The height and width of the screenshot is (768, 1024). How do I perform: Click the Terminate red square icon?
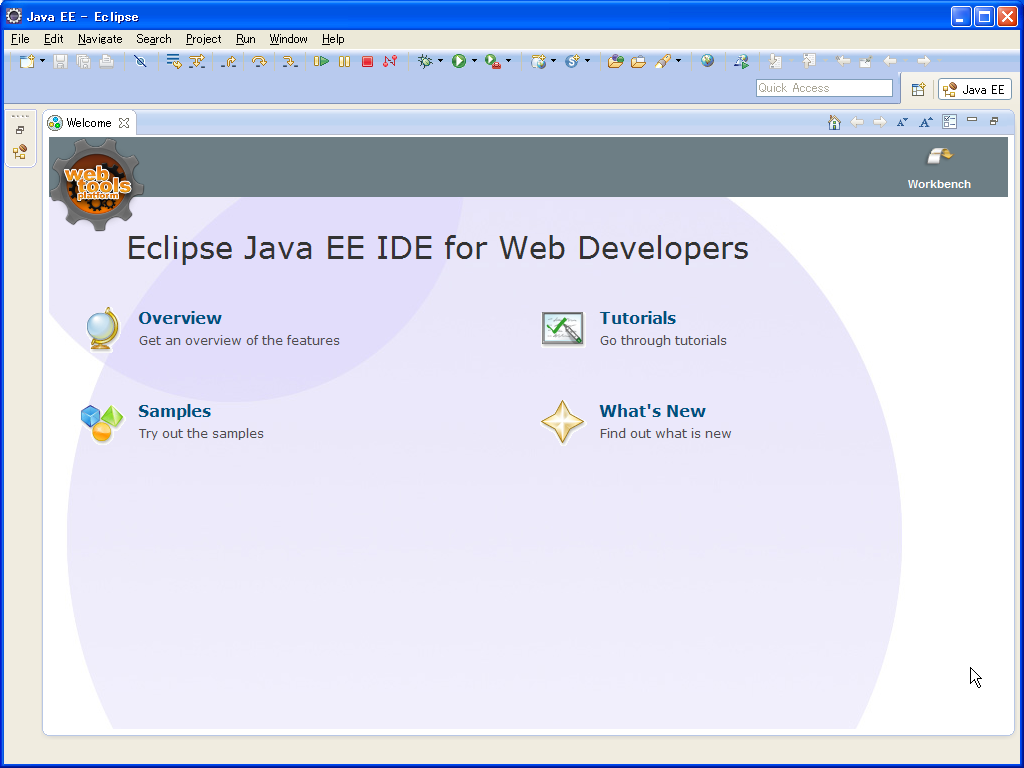(x=366, y=61)
